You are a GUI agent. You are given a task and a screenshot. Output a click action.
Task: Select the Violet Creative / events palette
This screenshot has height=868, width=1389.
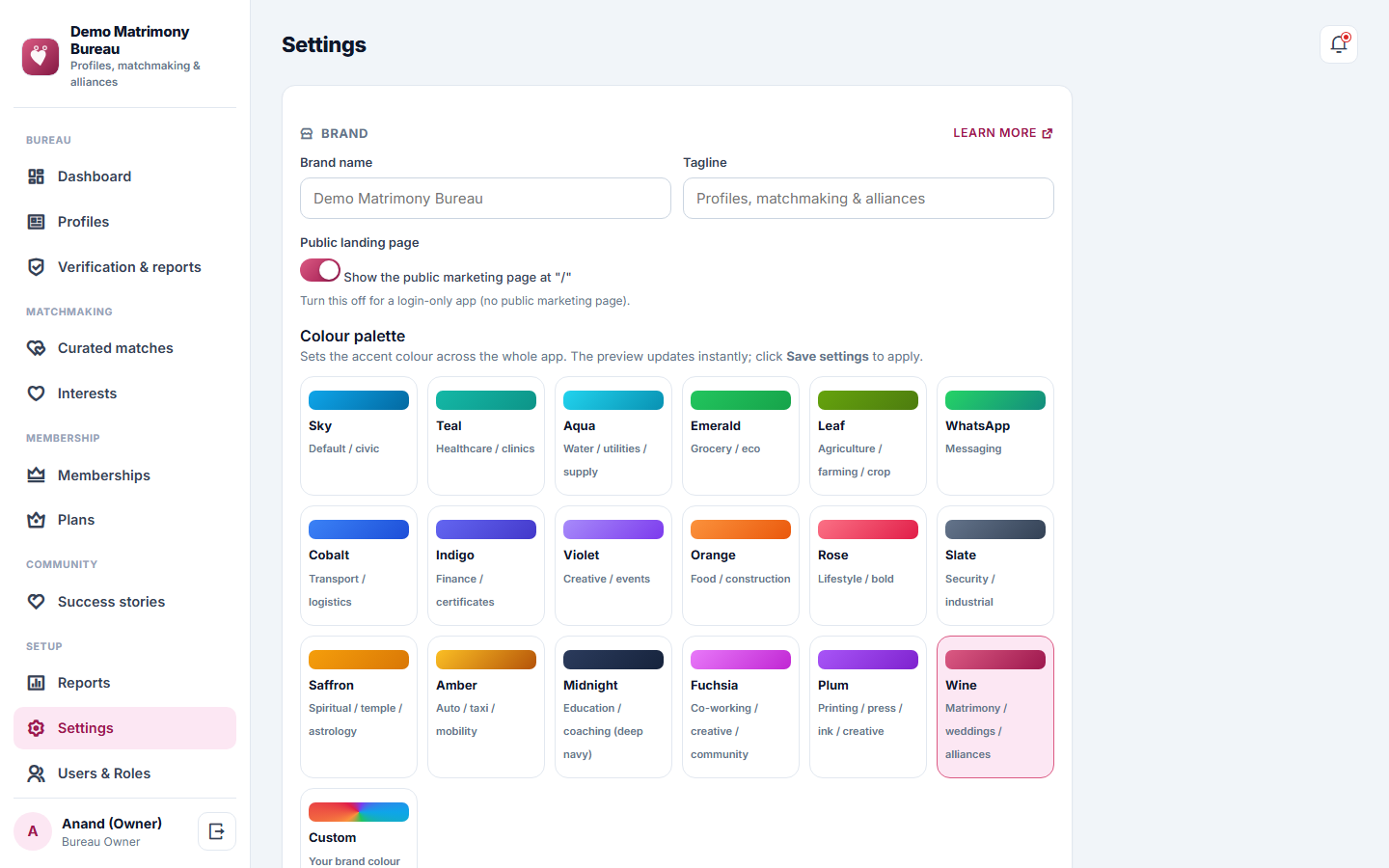pos(613,566)
